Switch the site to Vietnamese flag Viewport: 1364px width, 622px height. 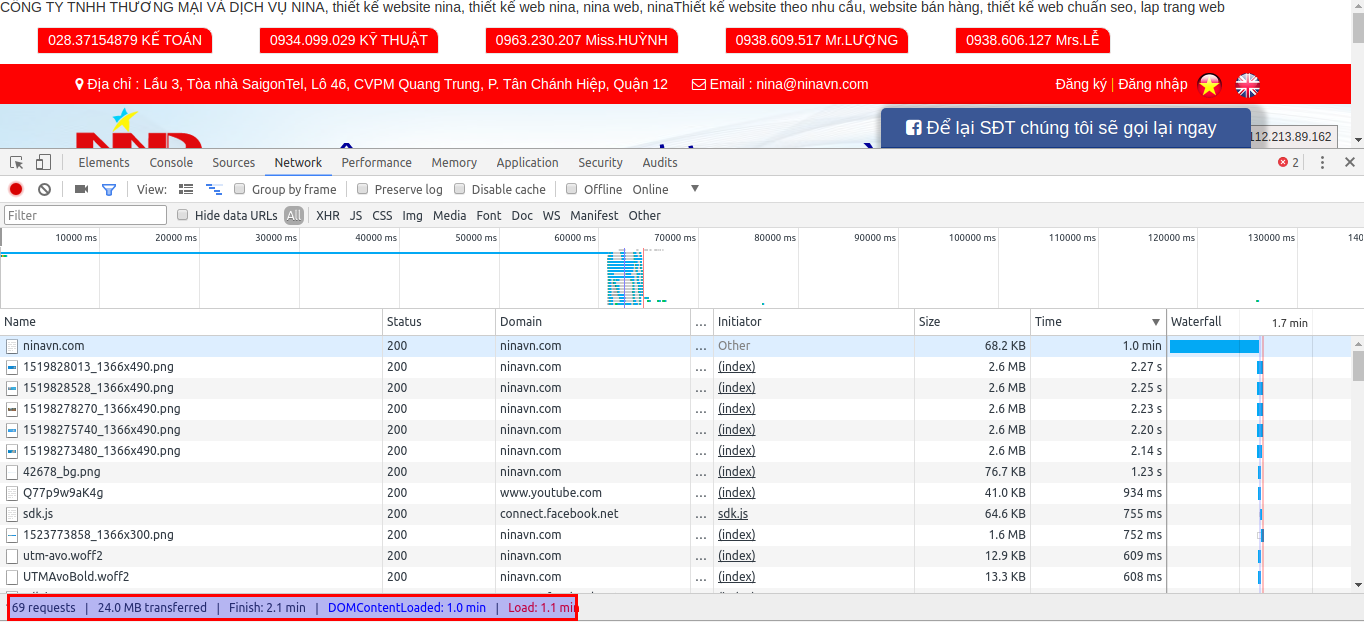[x=1210, y=85]
